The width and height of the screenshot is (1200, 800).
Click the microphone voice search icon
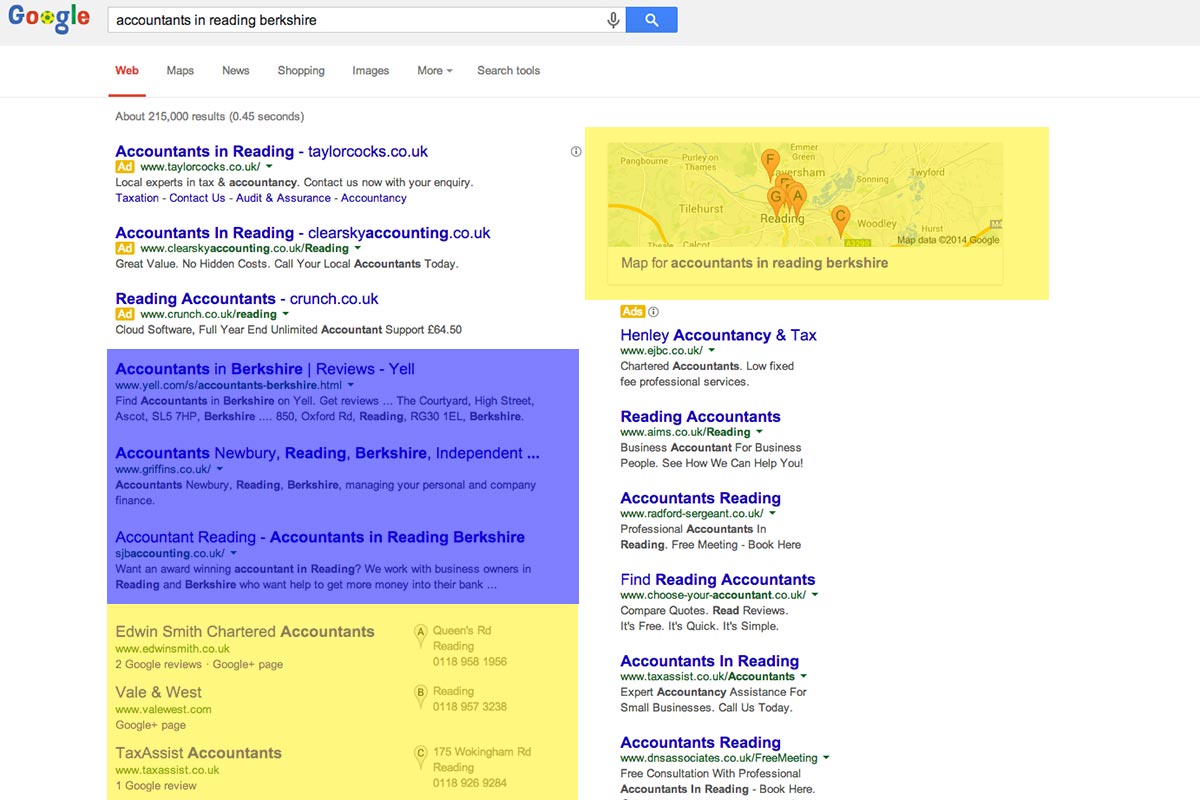(613, 20)
